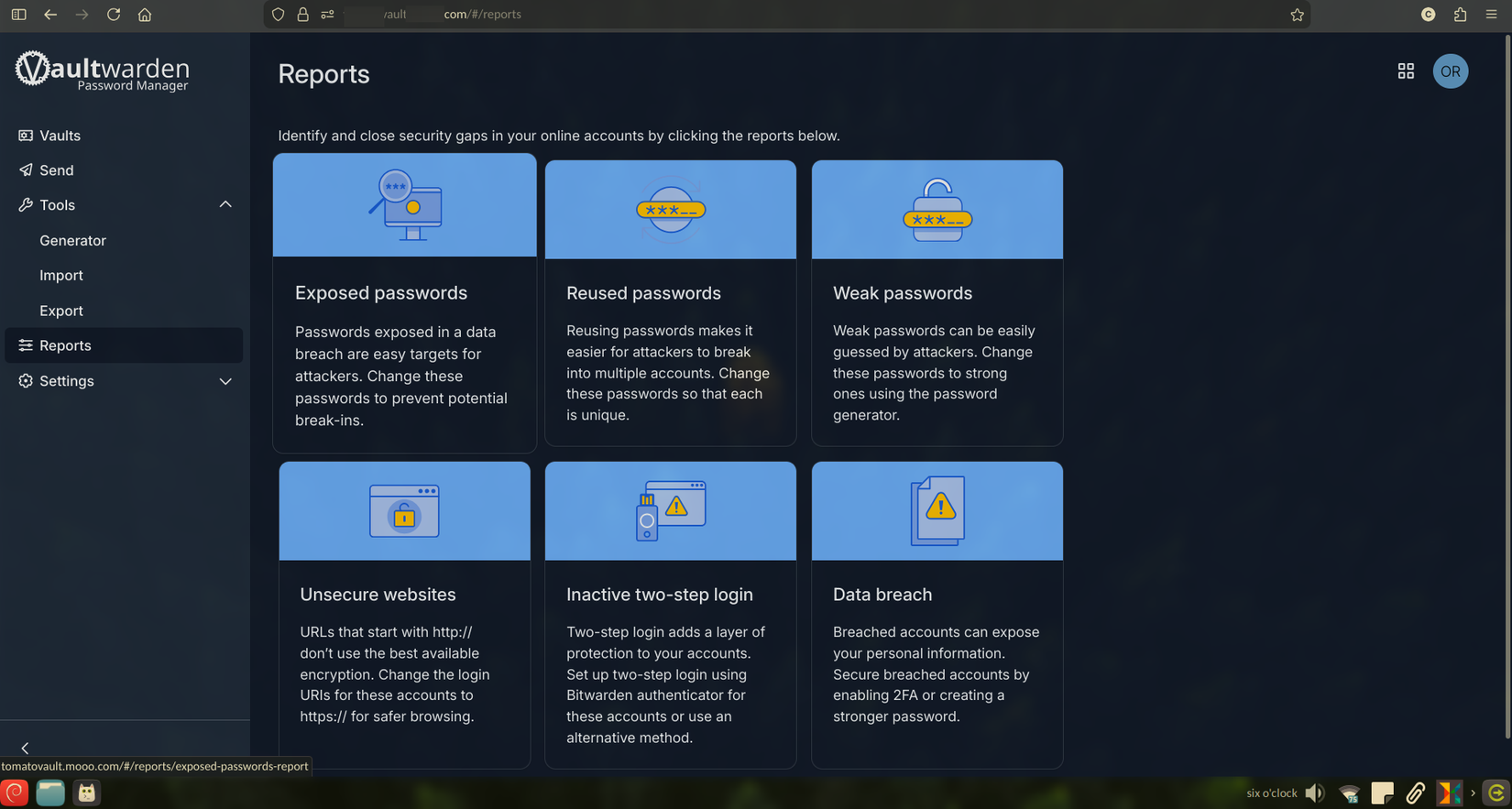Click the Vaults sidebar icon
This screenshot has width=1512, height=809.
point(26,136)
